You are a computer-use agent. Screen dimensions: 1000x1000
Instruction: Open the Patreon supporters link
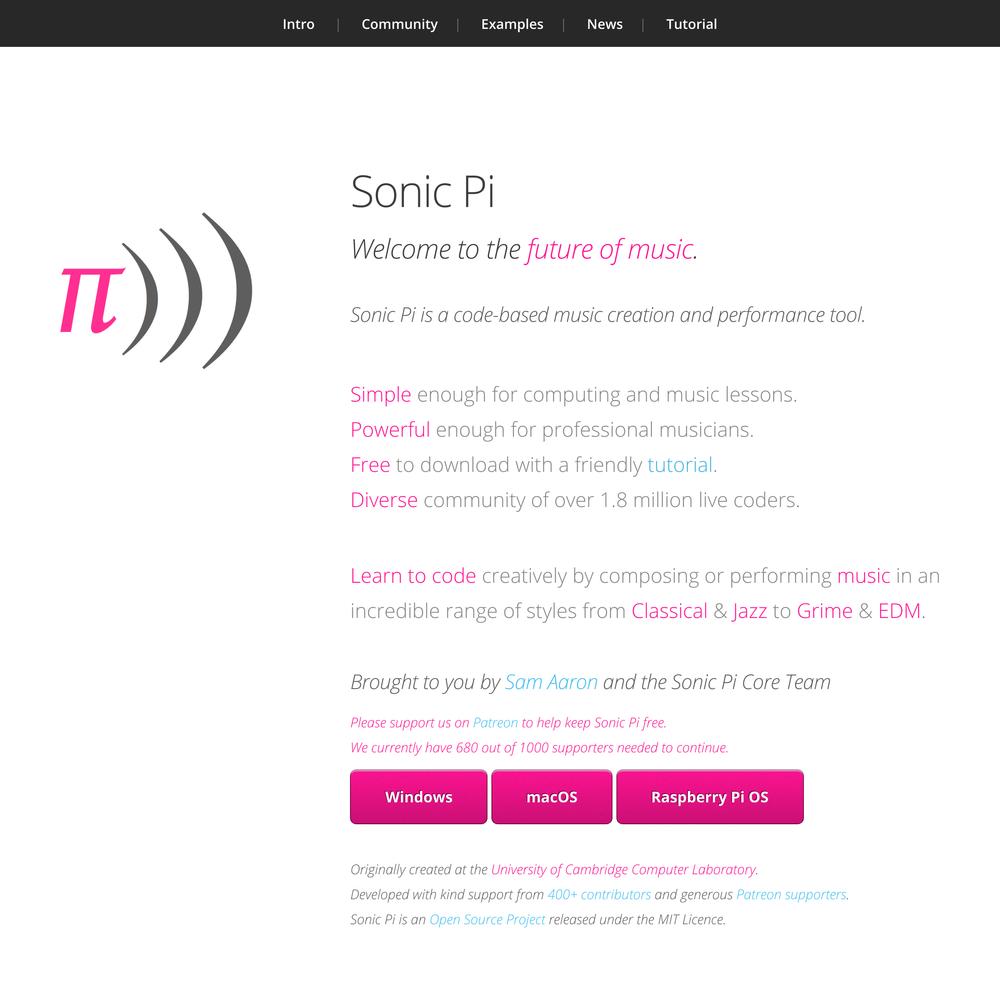pos(791,895)
